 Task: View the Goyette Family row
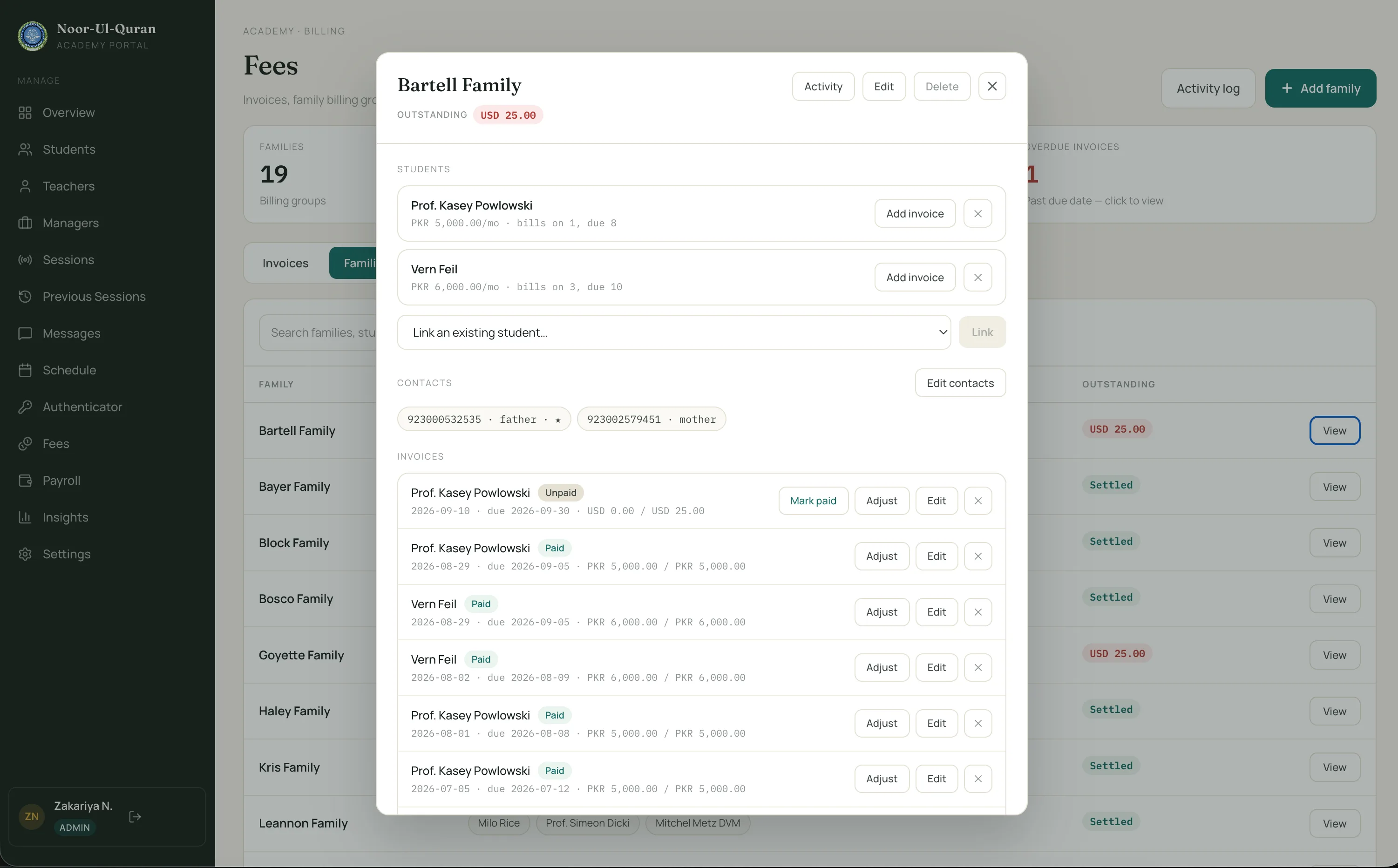(1334, 655)
